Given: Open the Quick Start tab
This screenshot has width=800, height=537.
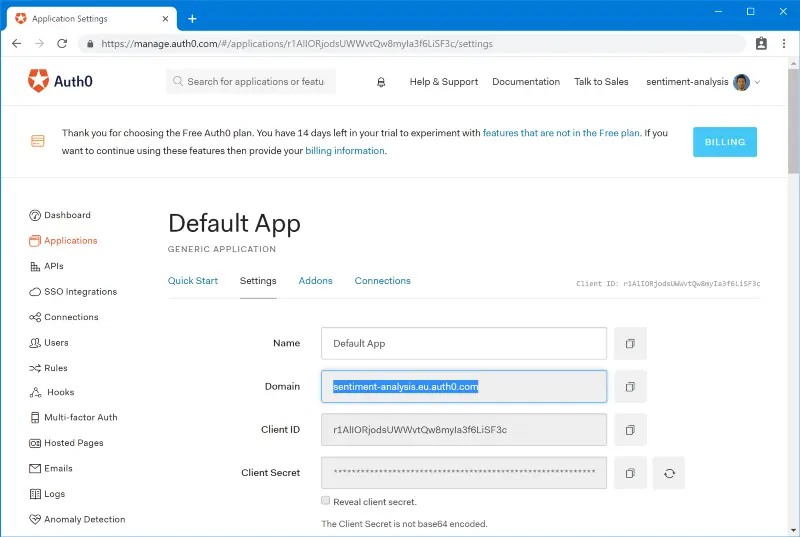Looking at the screenshot, I should pos(193,281).
